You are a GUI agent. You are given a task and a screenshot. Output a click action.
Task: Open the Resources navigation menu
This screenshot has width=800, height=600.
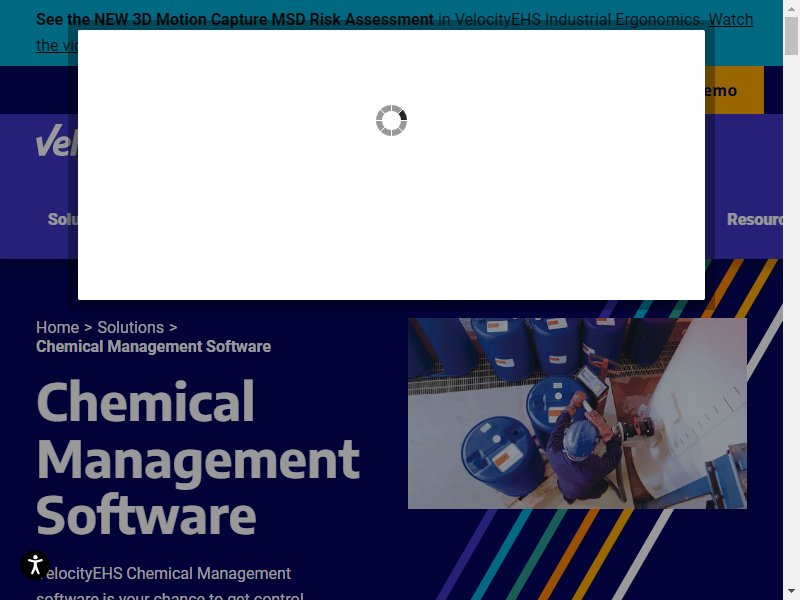tap(754, 219)
